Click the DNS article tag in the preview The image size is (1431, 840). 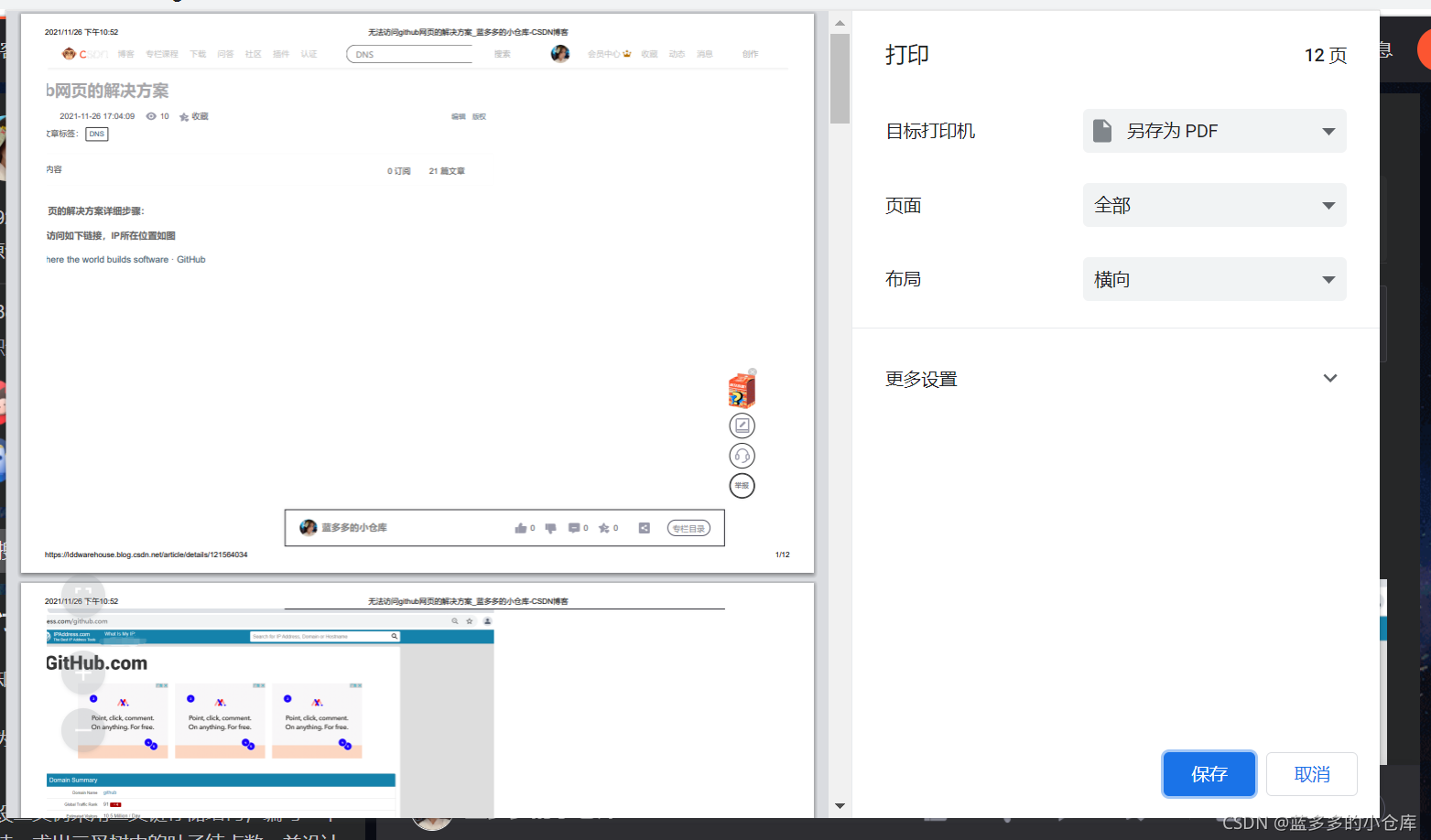[x=97, y=134]
